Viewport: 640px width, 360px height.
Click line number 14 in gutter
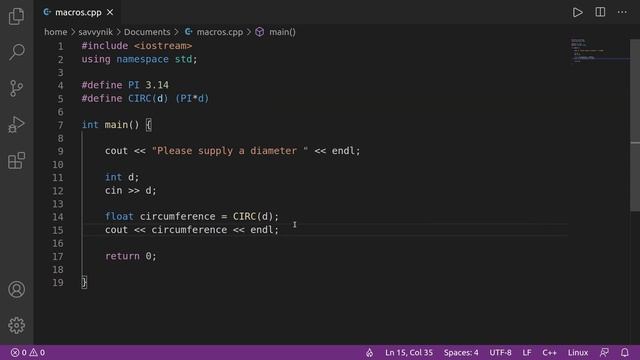point(58,217)
